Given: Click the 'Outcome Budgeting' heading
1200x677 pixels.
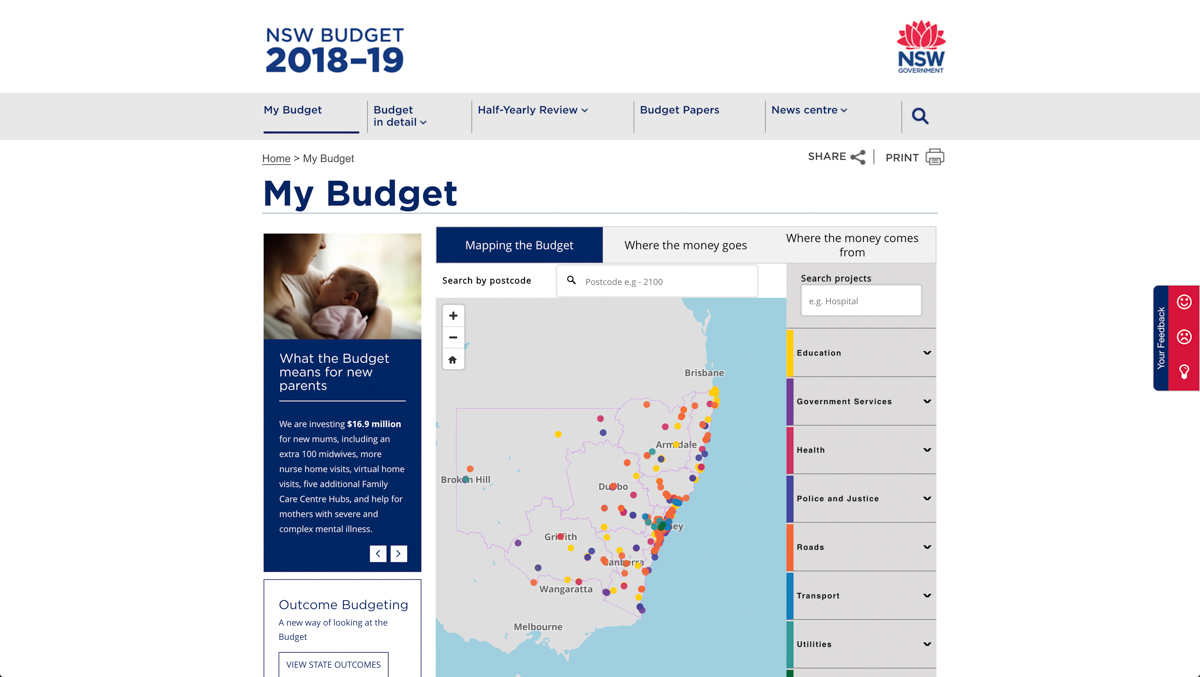Looking at the screenshot, I should coord(343,604).
